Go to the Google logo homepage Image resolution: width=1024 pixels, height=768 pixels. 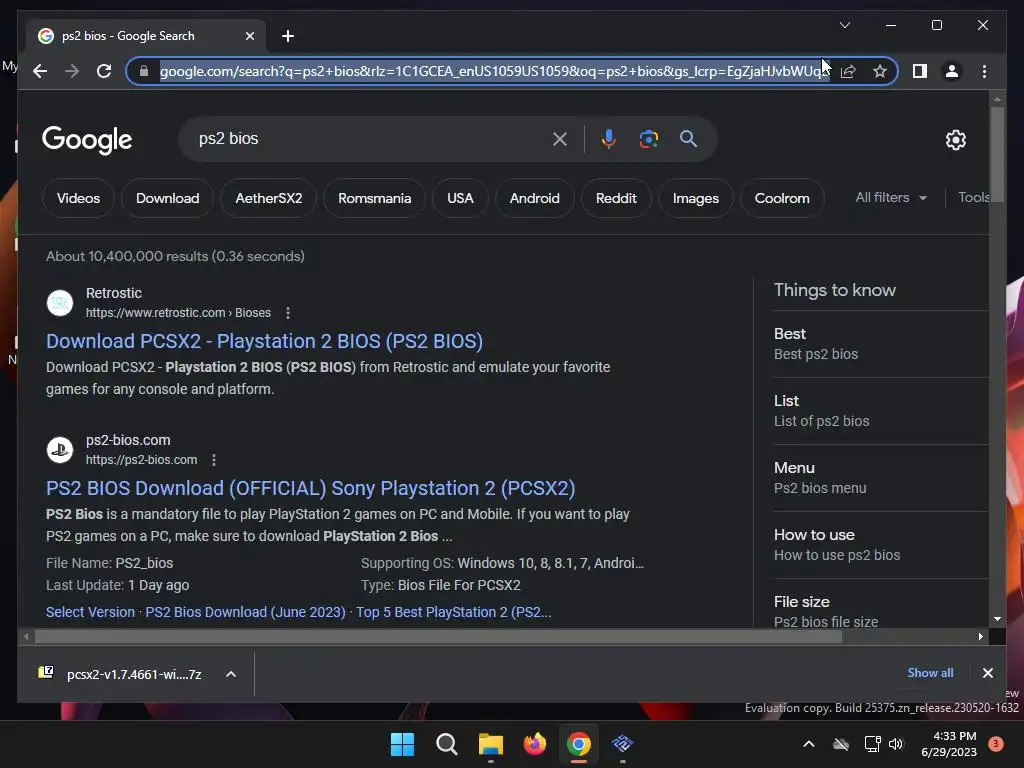pos(87,139)
